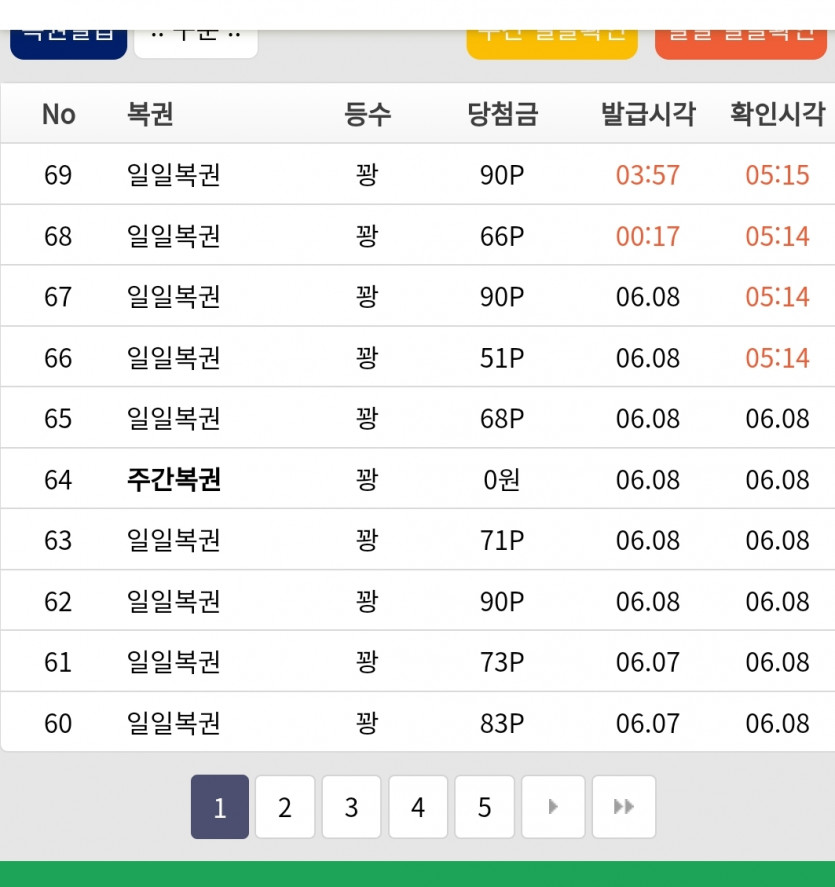835x887 pixels.
Task: Open the white '.. 구분 ..' filter dropdown
Action: coord(196,43)
